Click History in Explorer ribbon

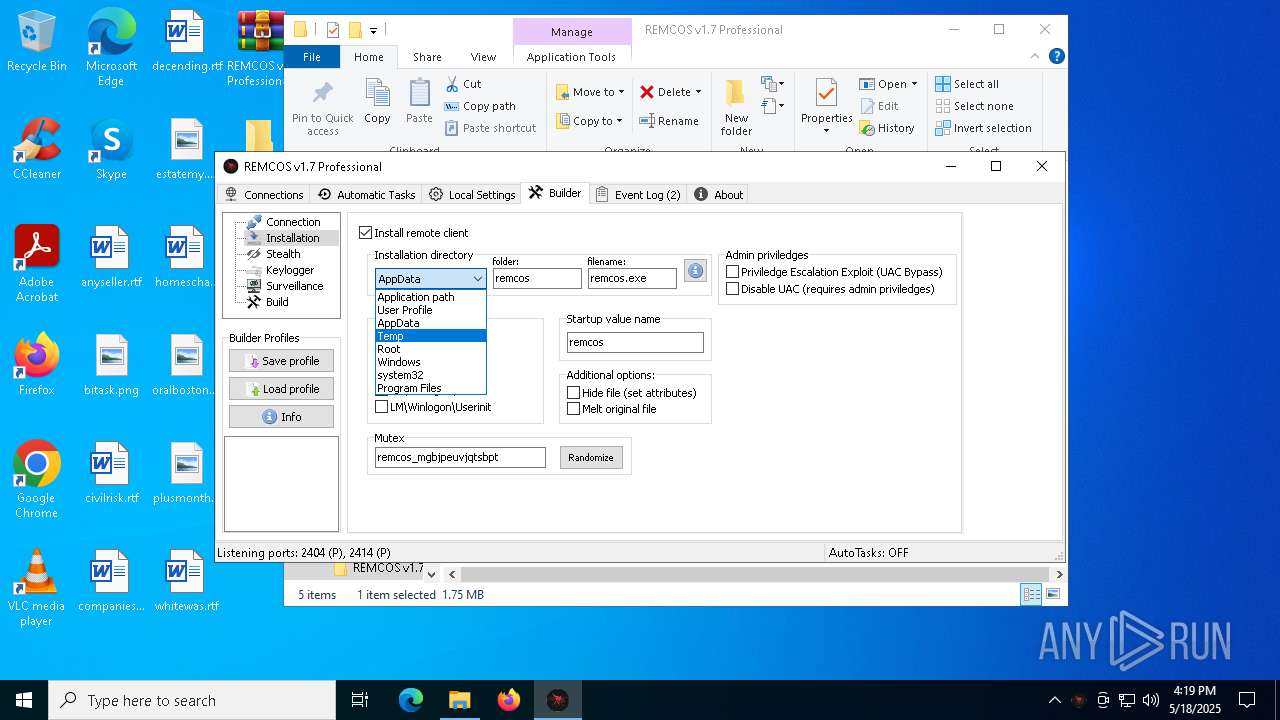tap(885, 128)
